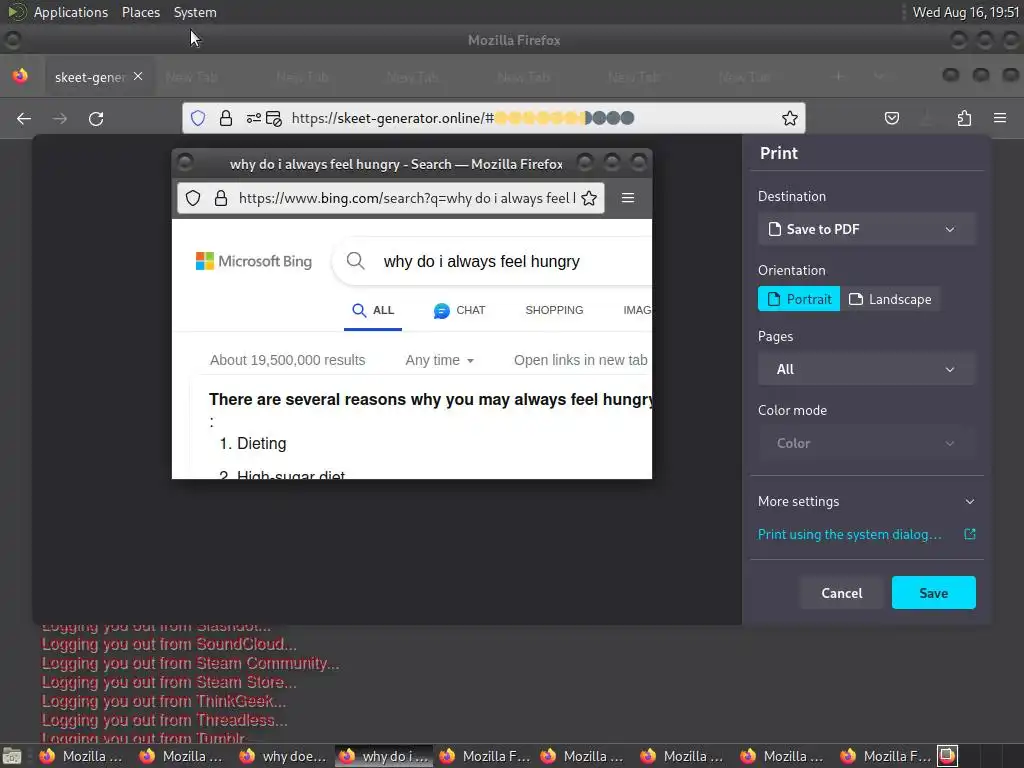Image resolution: width=1024 pixels, height=768 pixels.
Task: Click Print using the system dialog link
Action: click(x=850, y=534)
